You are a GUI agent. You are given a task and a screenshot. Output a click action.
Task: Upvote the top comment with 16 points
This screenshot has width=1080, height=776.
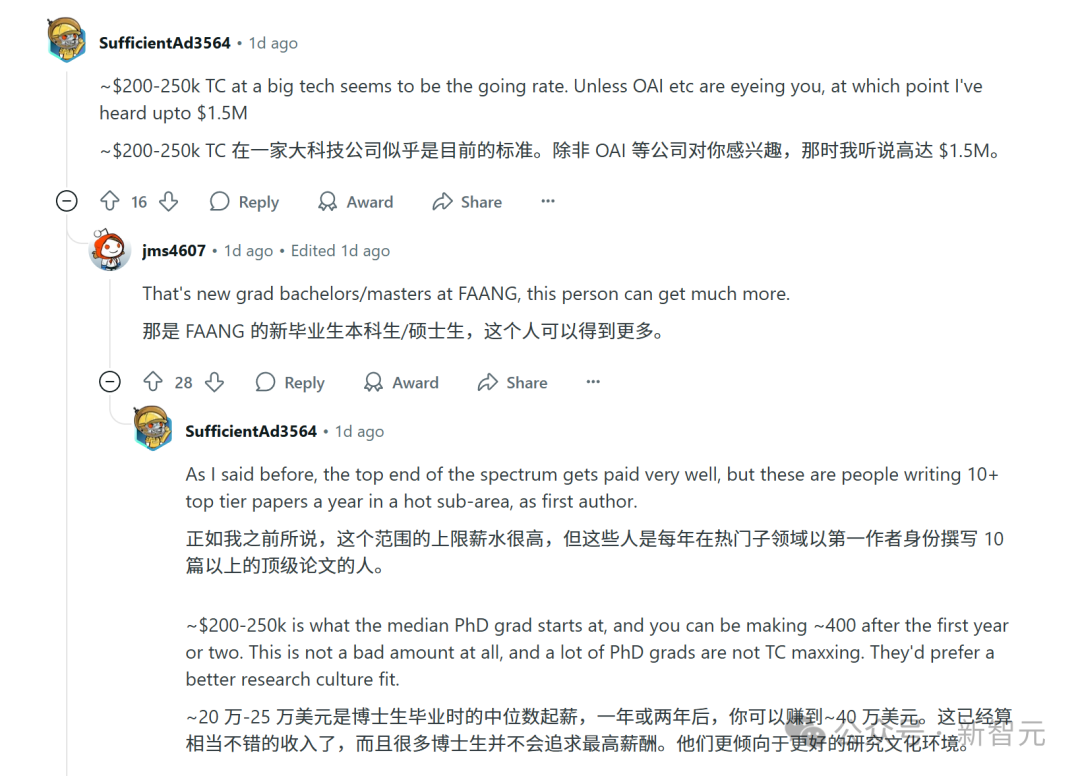coord(109,202)
